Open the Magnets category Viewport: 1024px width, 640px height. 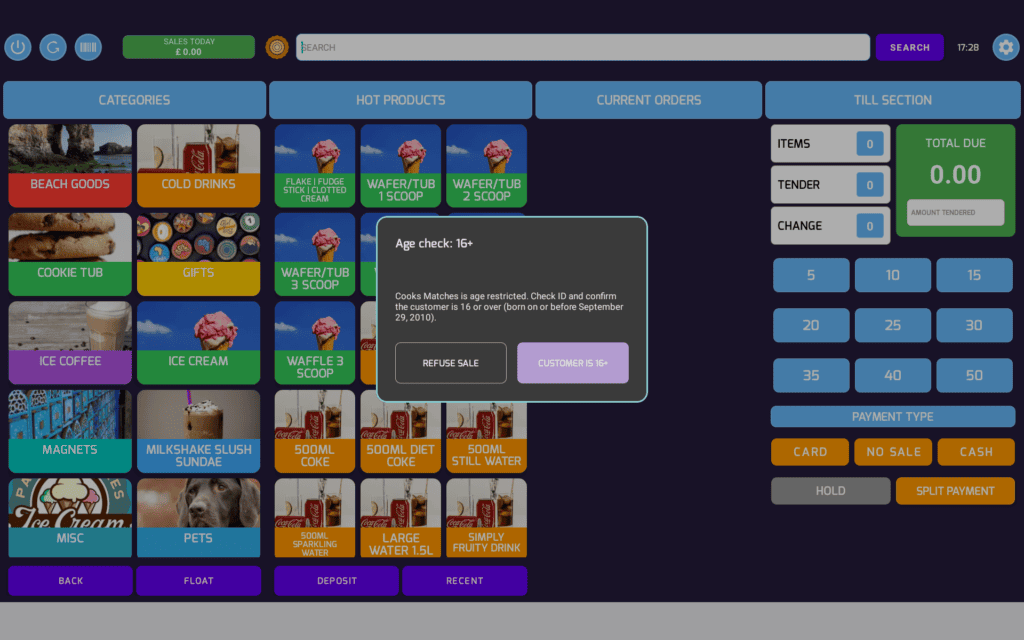tap(70, 431)
